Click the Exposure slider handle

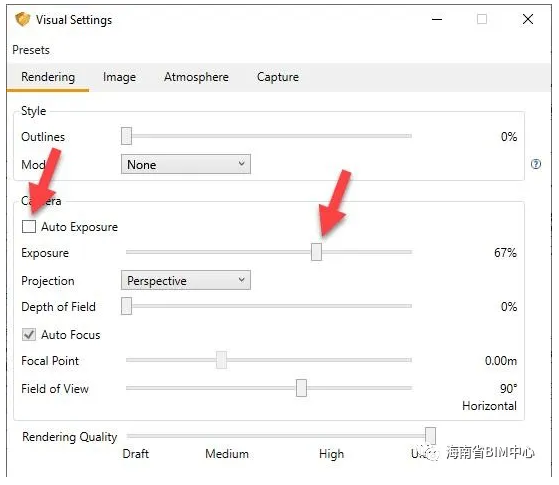pyautogui.click(x=316, y=252)
